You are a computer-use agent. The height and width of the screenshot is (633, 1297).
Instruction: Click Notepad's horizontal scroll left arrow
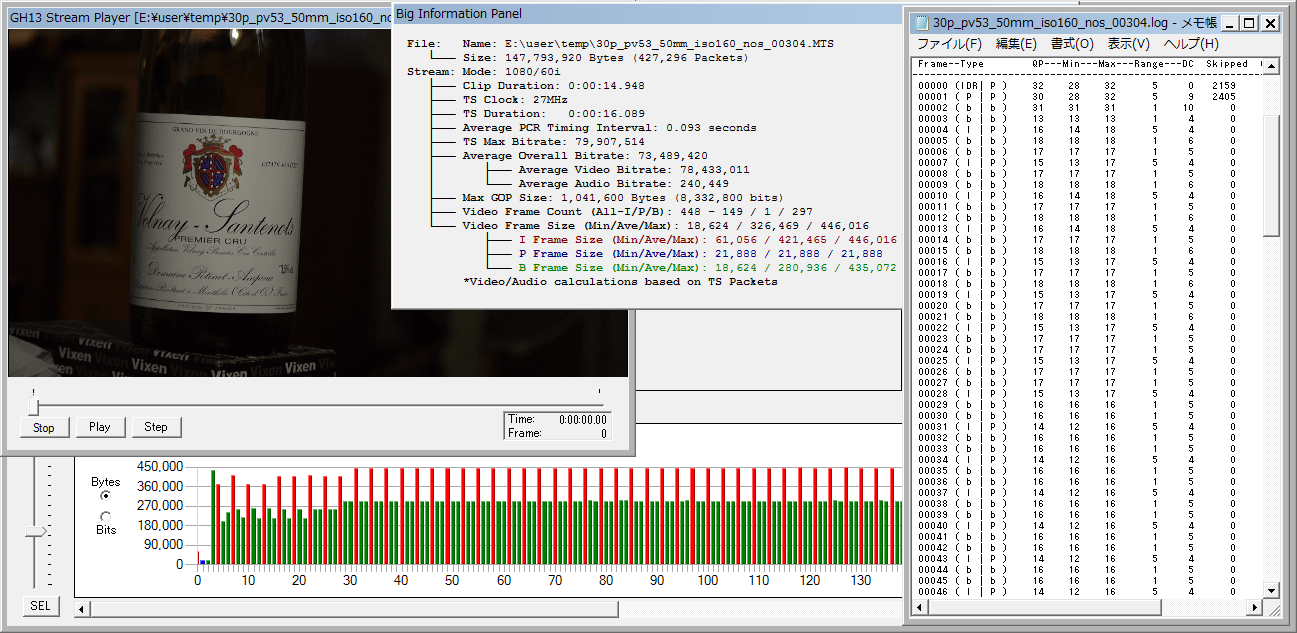pyautogui.click(x=920, y=608)
